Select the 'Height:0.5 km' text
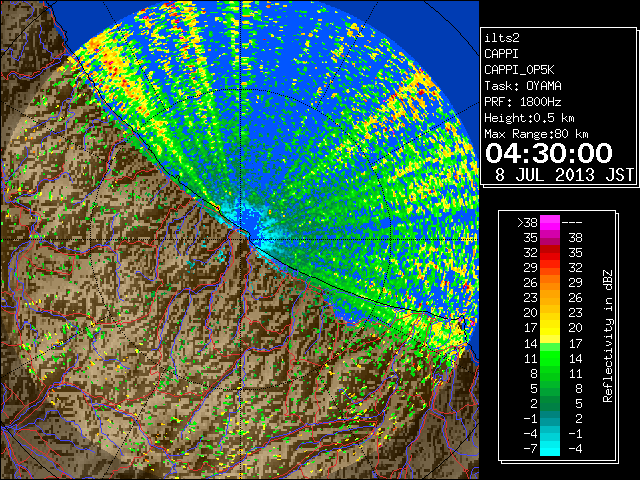 (529, 118)
